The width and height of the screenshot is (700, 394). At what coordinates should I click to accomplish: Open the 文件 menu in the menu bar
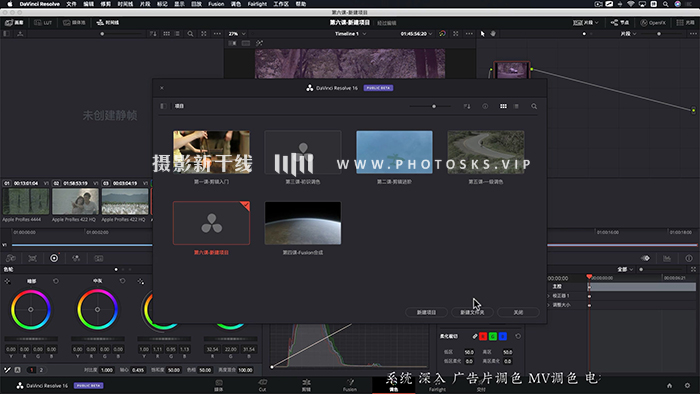pos(71,4)
